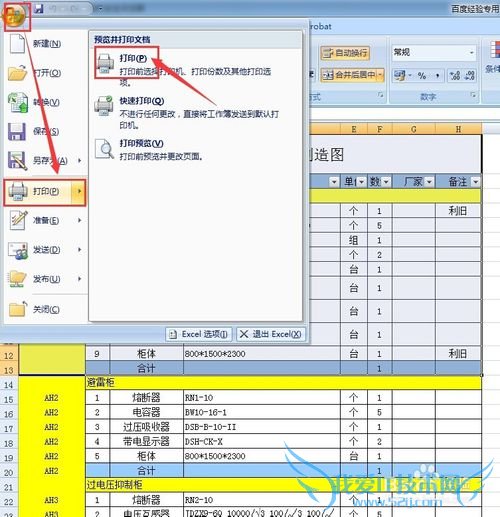
Task: Open filter dropdown for 备注 column
Action: [475, 182]
